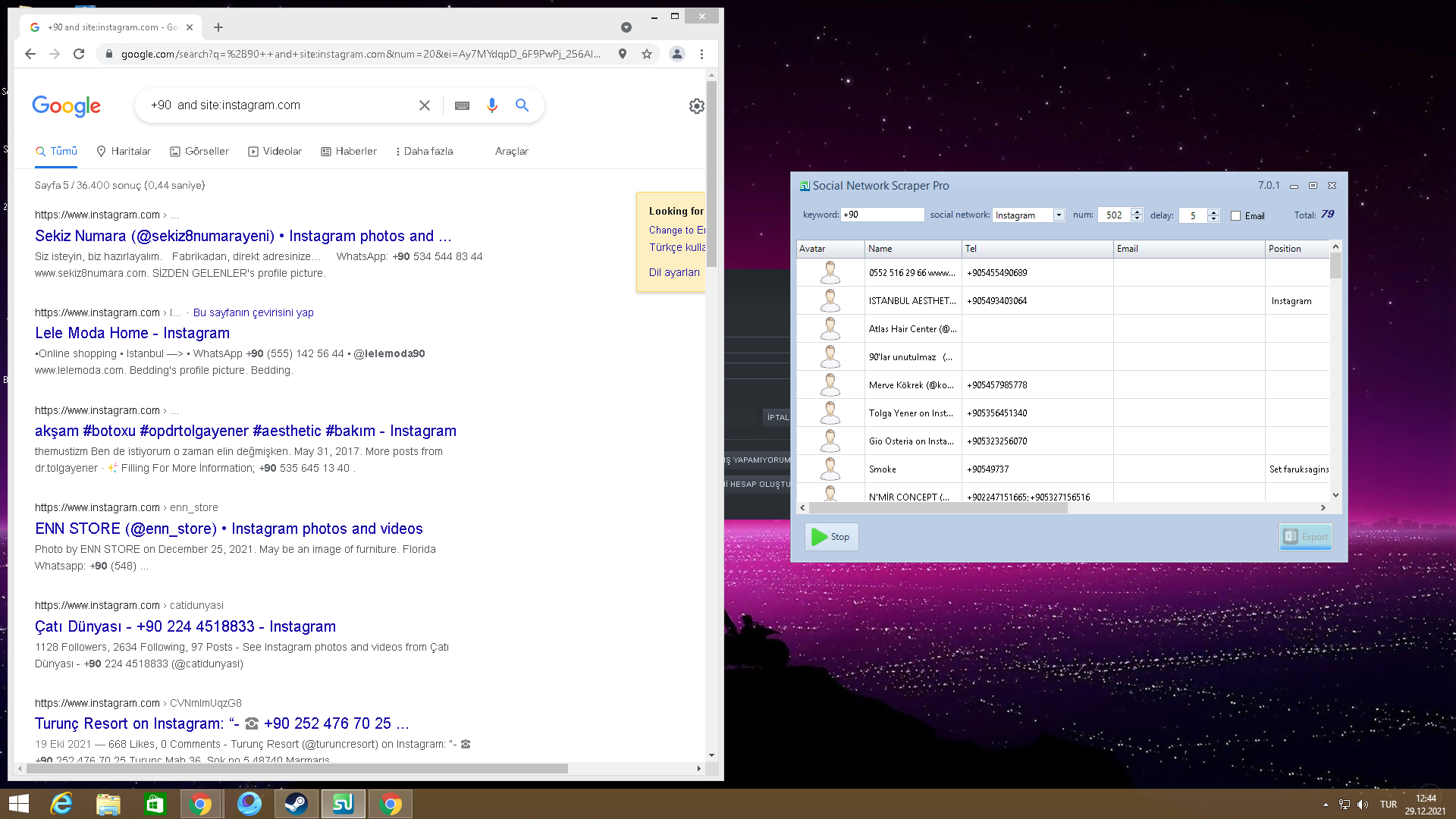Open Windows Store from taskbar

155,804
